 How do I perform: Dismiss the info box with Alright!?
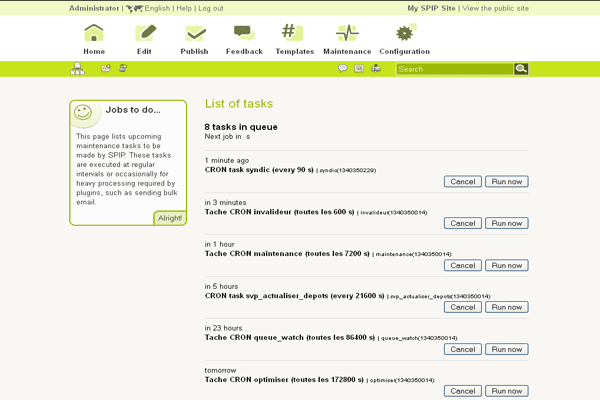170,218
